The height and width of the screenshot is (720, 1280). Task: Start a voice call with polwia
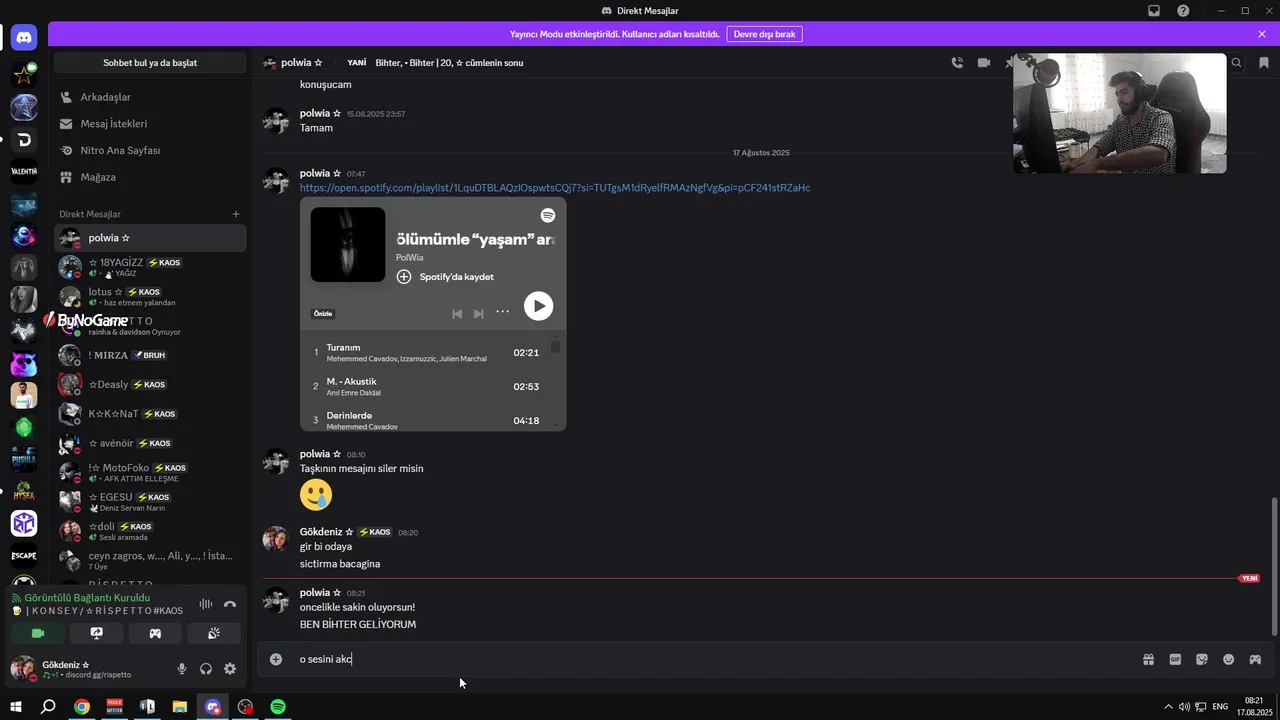(x=957, y=63)
